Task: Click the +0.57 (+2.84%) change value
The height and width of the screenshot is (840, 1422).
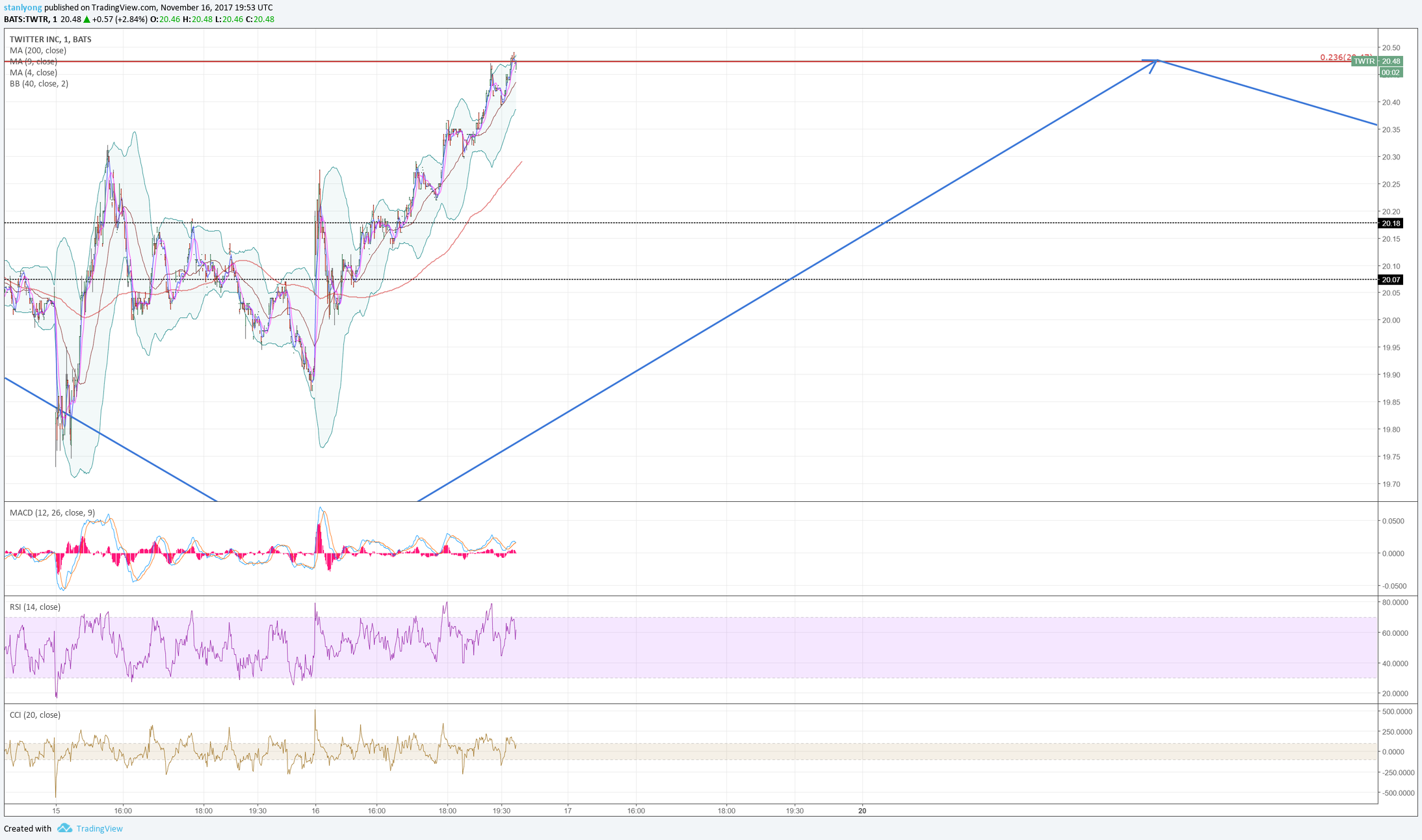Action: click(x=120, y=19)
